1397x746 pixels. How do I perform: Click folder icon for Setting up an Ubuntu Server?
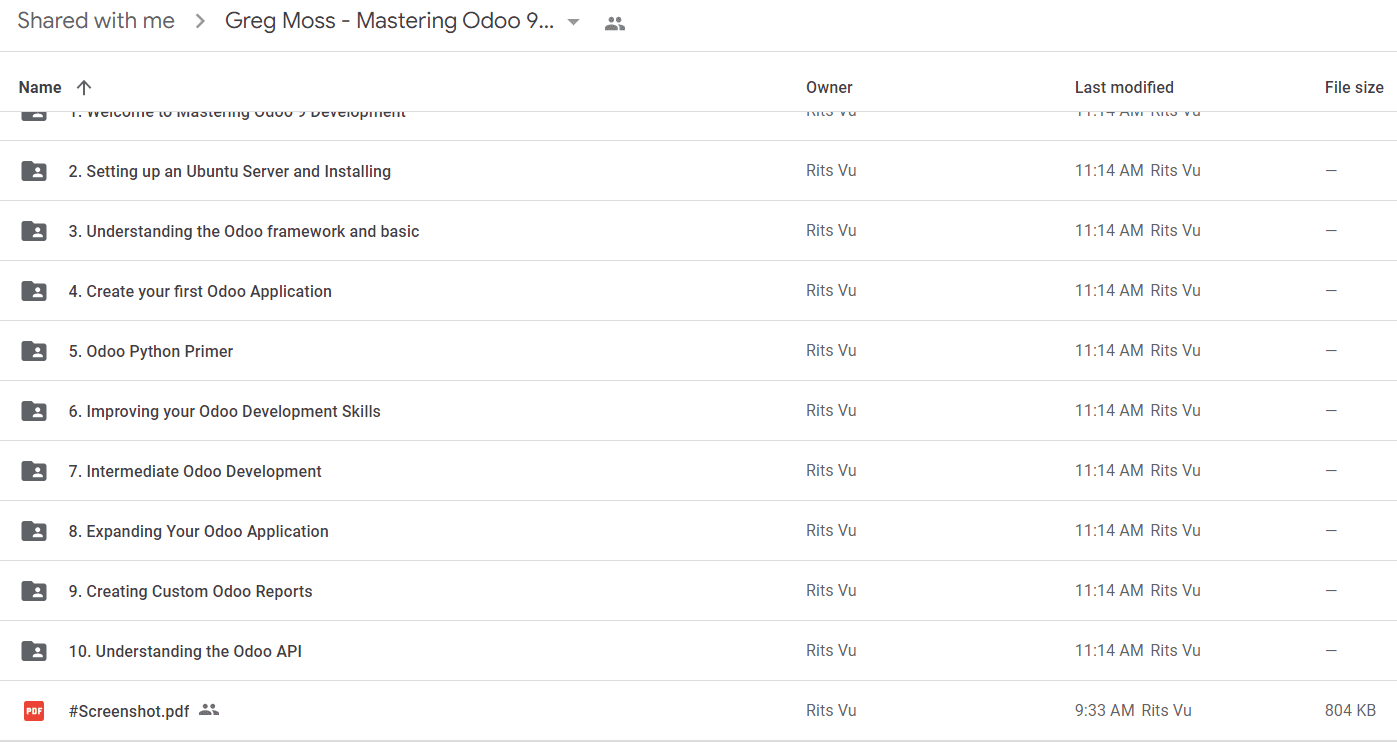click(x=34, y=171)
